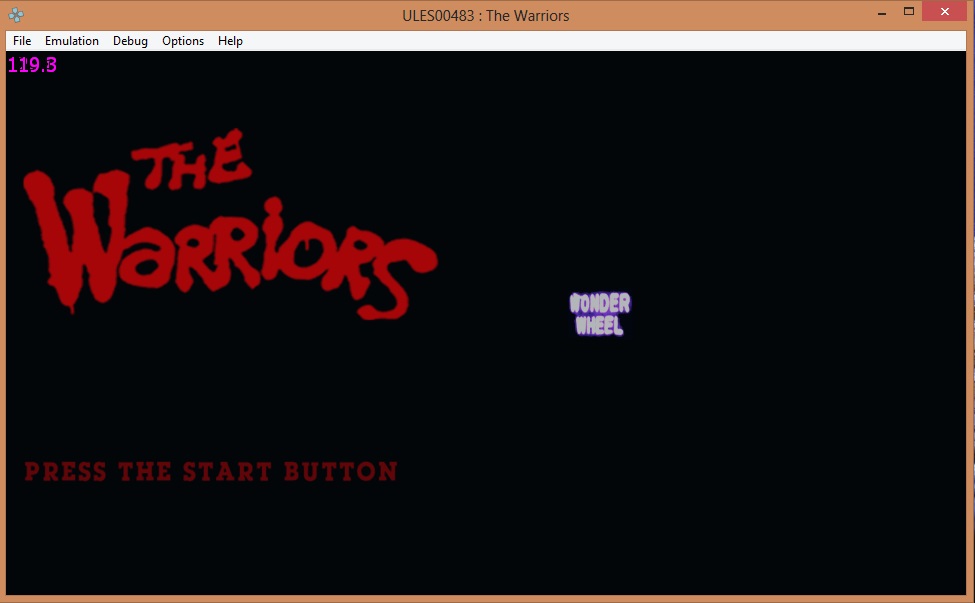Screen dimensions: 975x603
Task: Click the PPSSPP icon in the title bar
Action: pyautogui.click(x=16, y=15)
